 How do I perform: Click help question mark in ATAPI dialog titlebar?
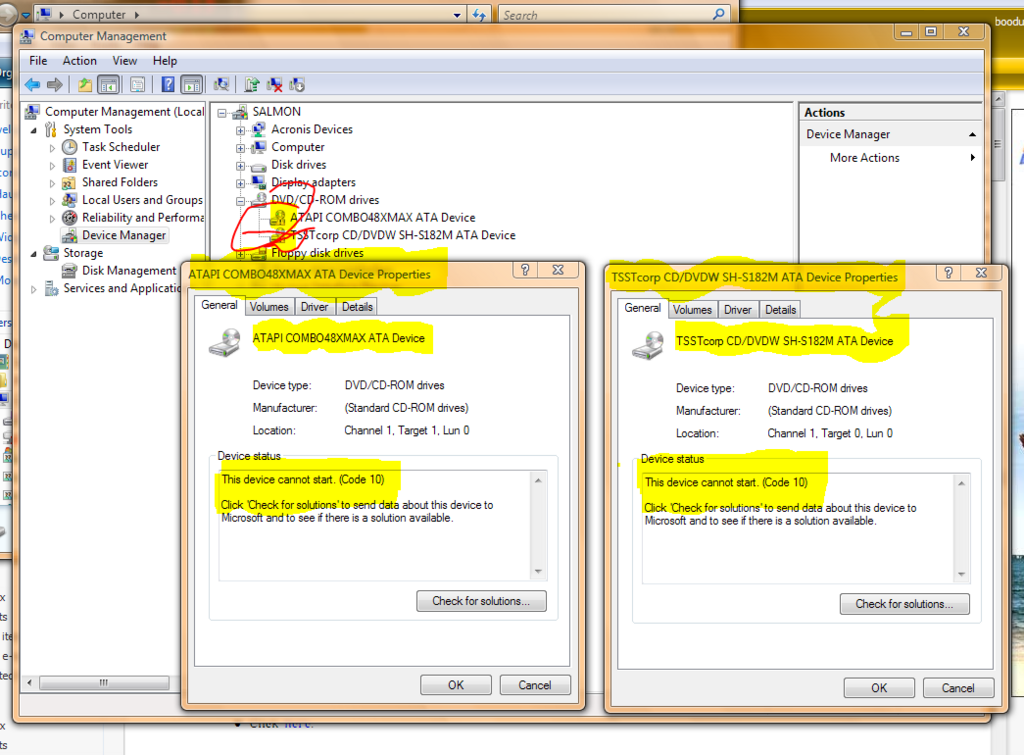(x=523, y=271)
